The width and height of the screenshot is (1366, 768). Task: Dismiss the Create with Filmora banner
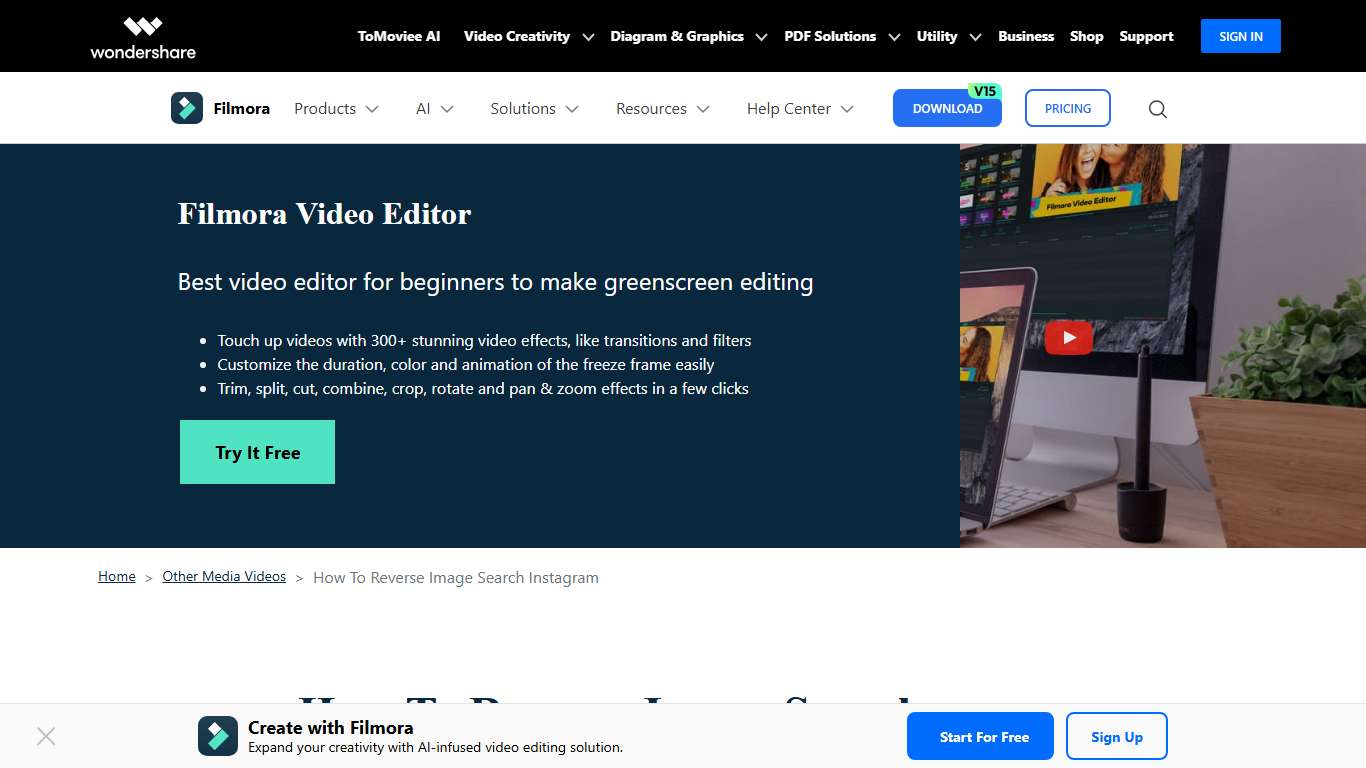(46, 736)
